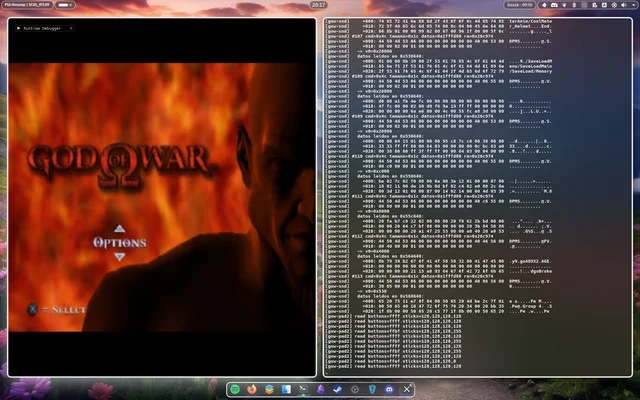
Task: Click the God of War title logo
Action: tap(119, 165)
